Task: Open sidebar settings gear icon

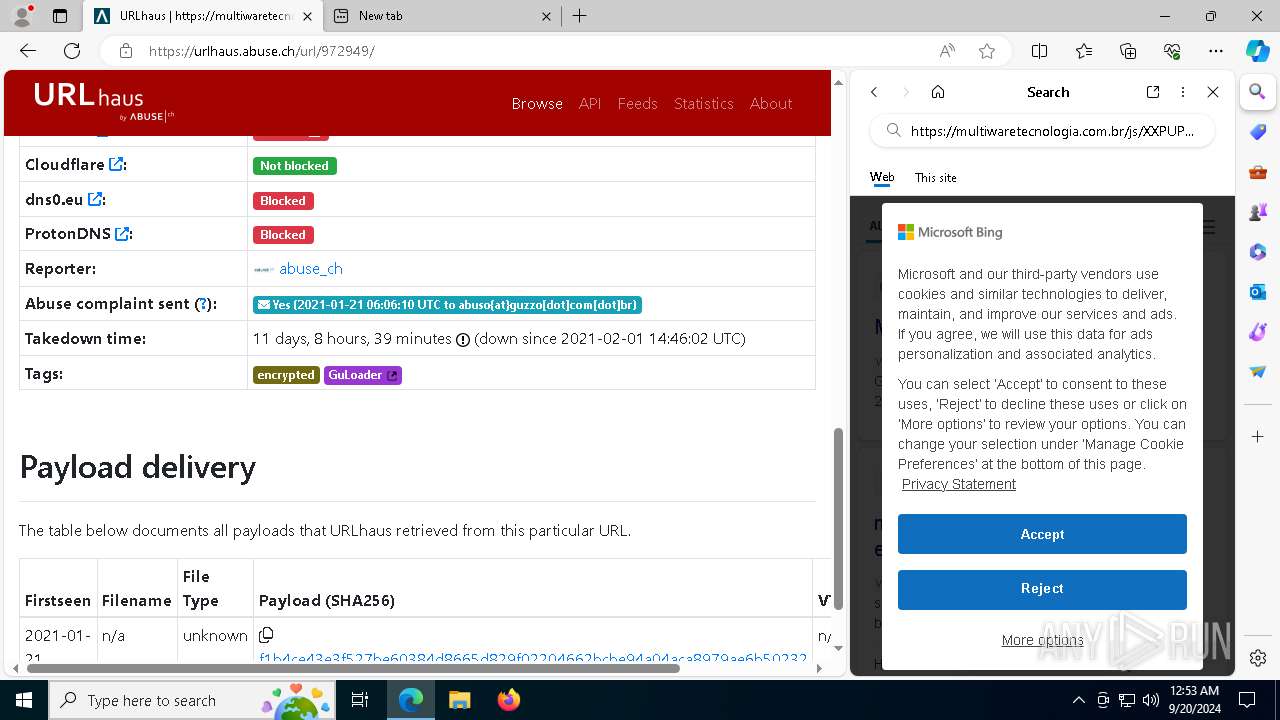Action: [x=1258, y=658]
